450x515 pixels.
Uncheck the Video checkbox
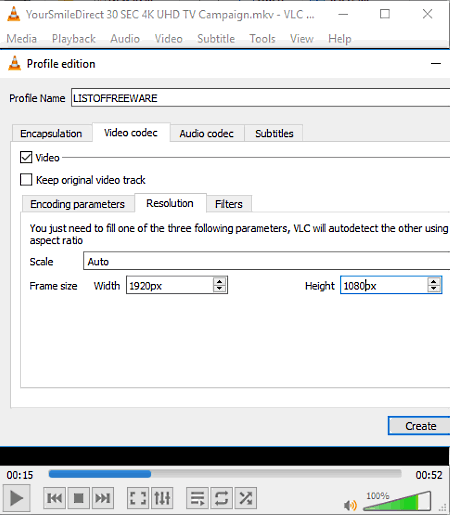point(26,157)
